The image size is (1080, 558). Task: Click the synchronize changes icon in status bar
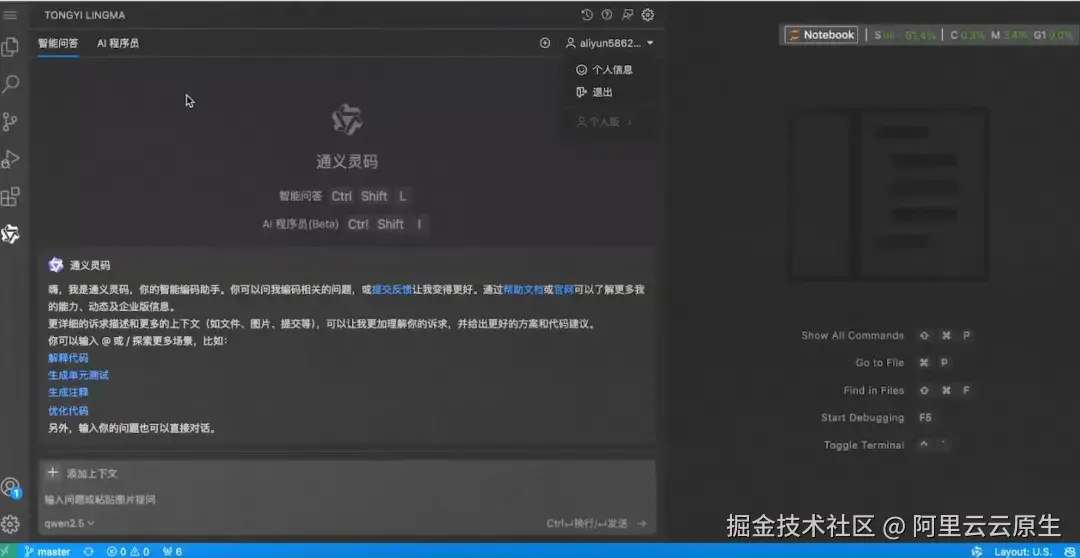point(88,551)
